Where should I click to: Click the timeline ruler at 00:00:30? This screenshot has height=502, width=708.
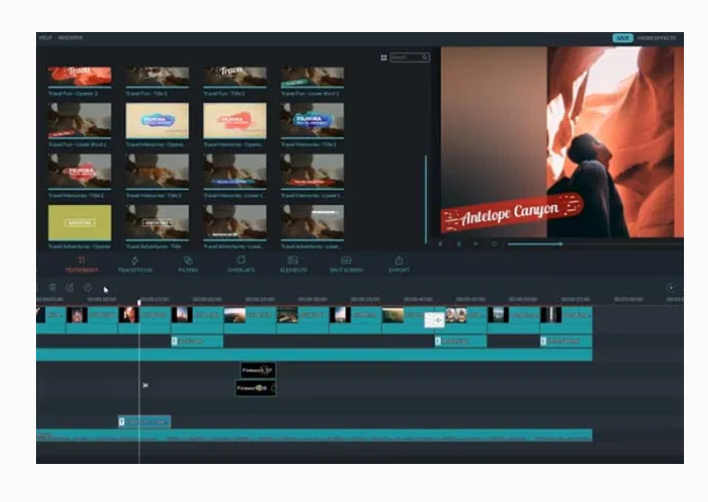coord(312,299)
